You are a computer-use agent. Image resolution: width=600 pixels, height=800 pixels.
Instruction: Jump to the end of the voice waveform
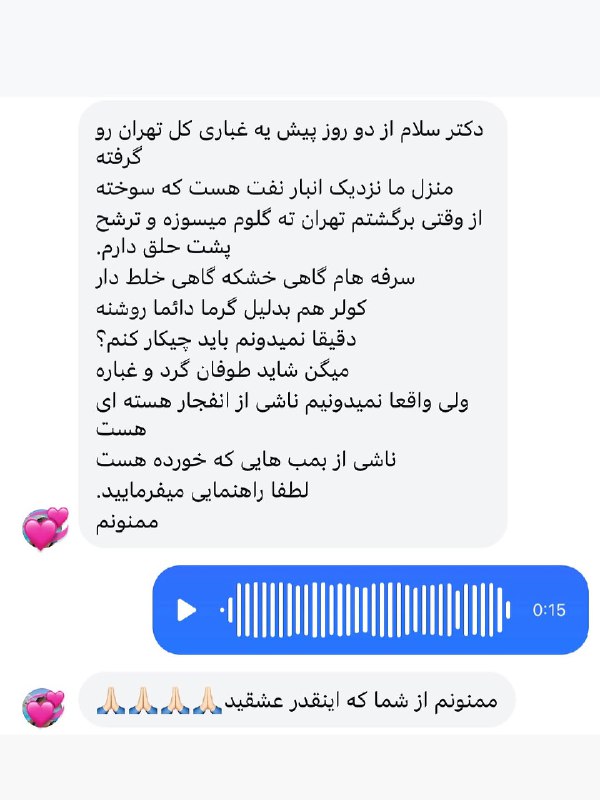508,610
